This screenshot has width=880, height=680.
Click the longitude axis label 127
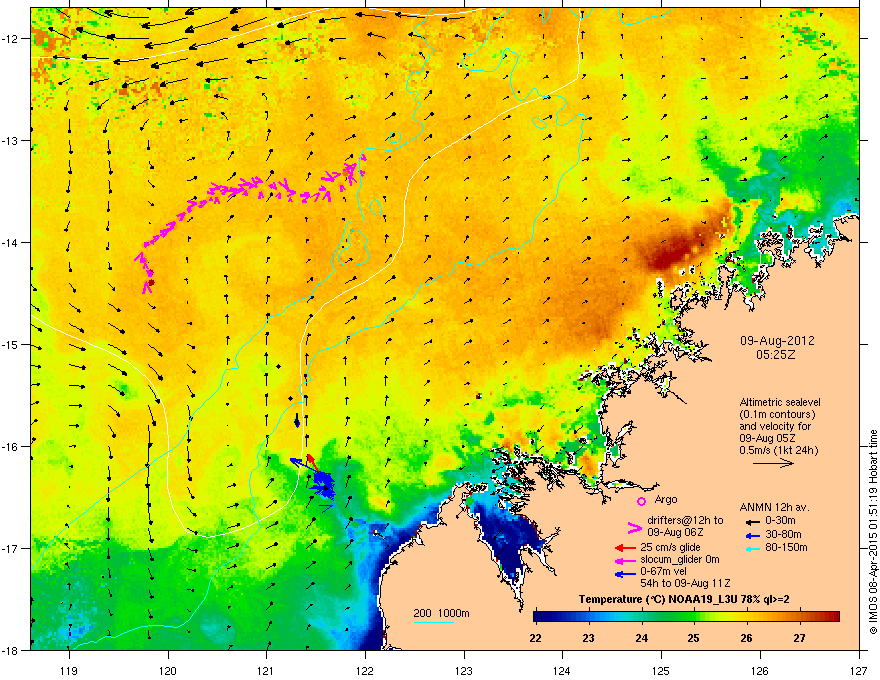(x=859, y=671)
